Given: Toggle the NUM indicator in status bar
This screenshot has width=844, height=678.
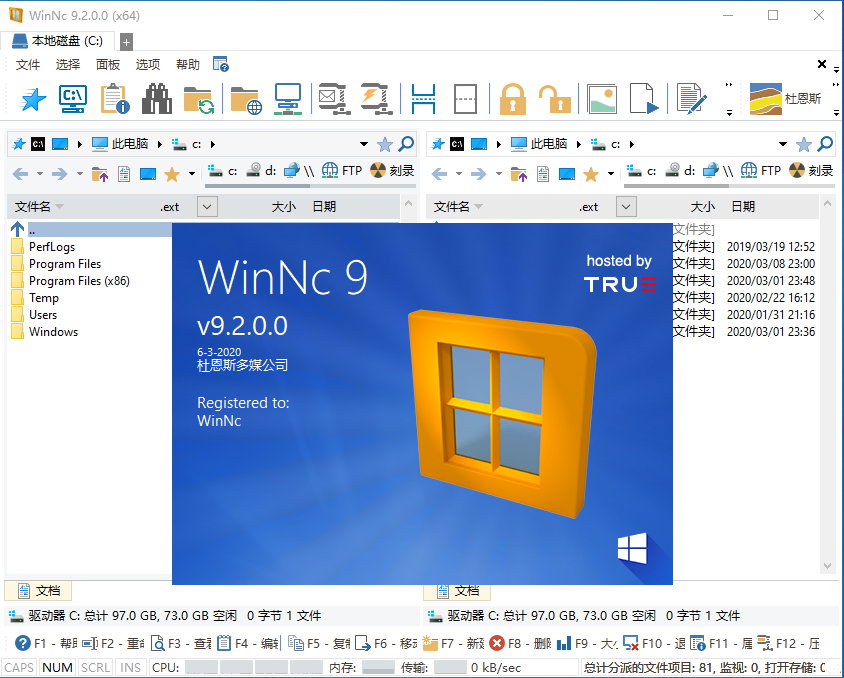Looking at the screenshot, I should pyautogui.click(x=57, y=668).
